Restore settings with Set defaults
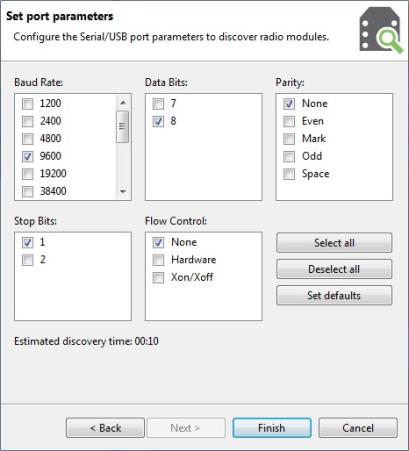This screenshot has width=409, height=451. click(x=334, y=295)
